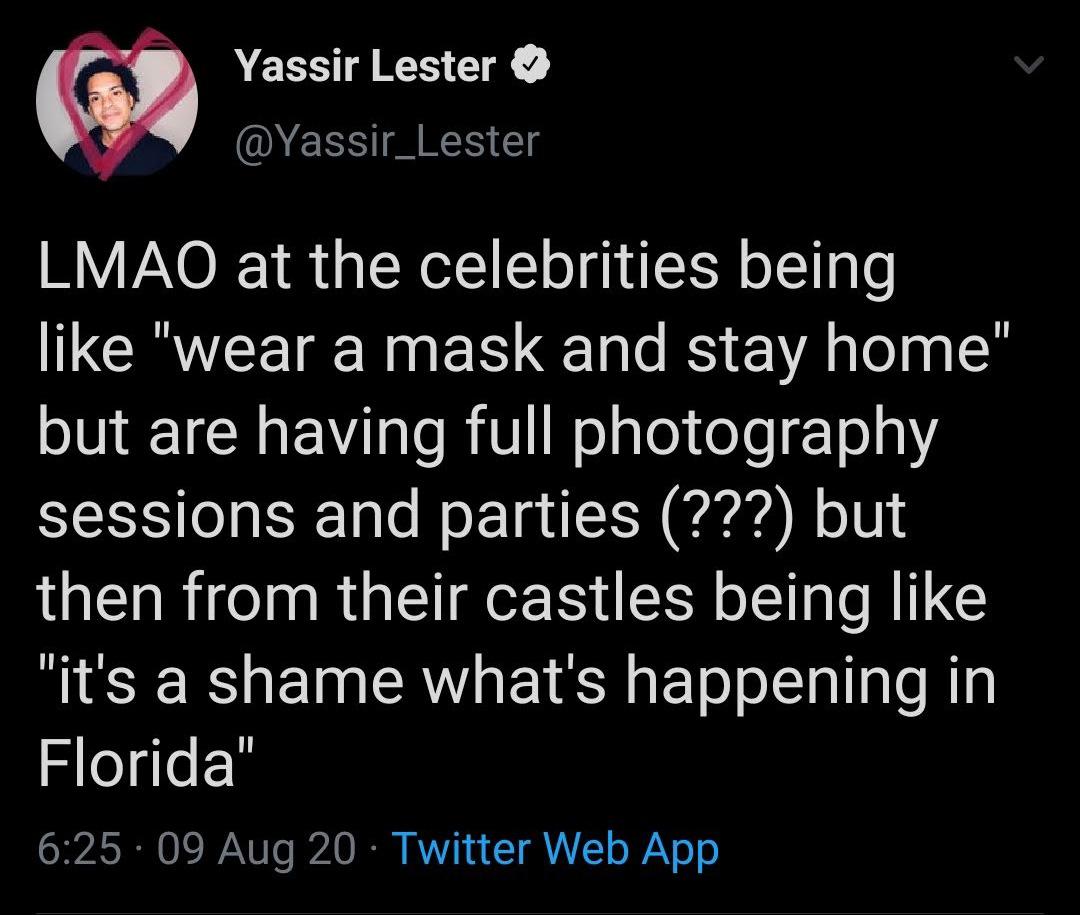Click the blue verified badge icon

[x=529, y=66]
